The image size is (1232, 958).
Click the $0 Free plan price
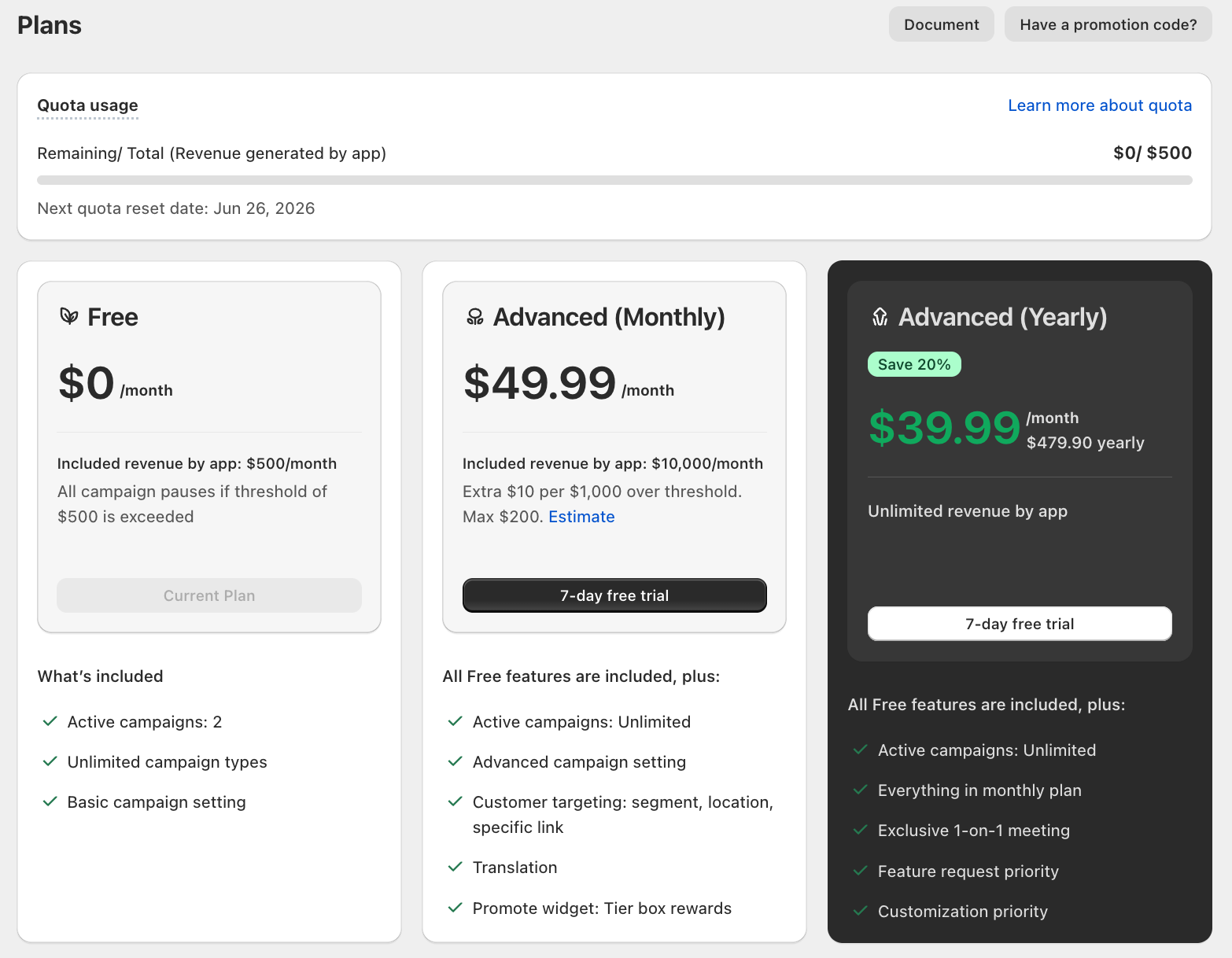coord(87,383)
